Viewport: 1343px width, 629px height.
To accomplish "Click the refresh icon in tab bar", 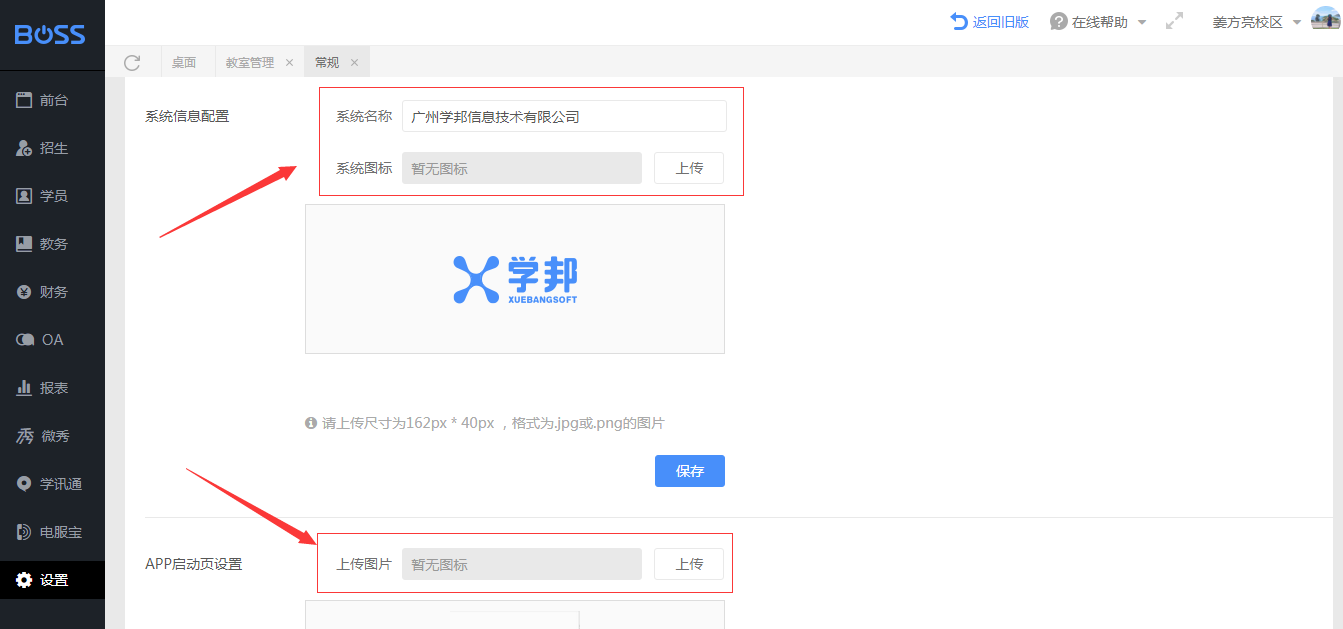I will click(x=132, y=62).
